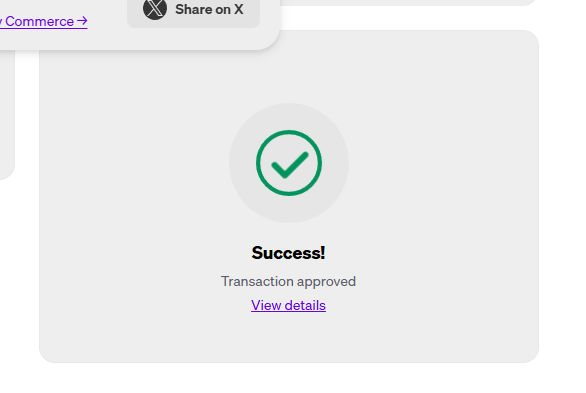Click the Share on X button
Viewport: 586px width, 393px height.
pos(193,11)
